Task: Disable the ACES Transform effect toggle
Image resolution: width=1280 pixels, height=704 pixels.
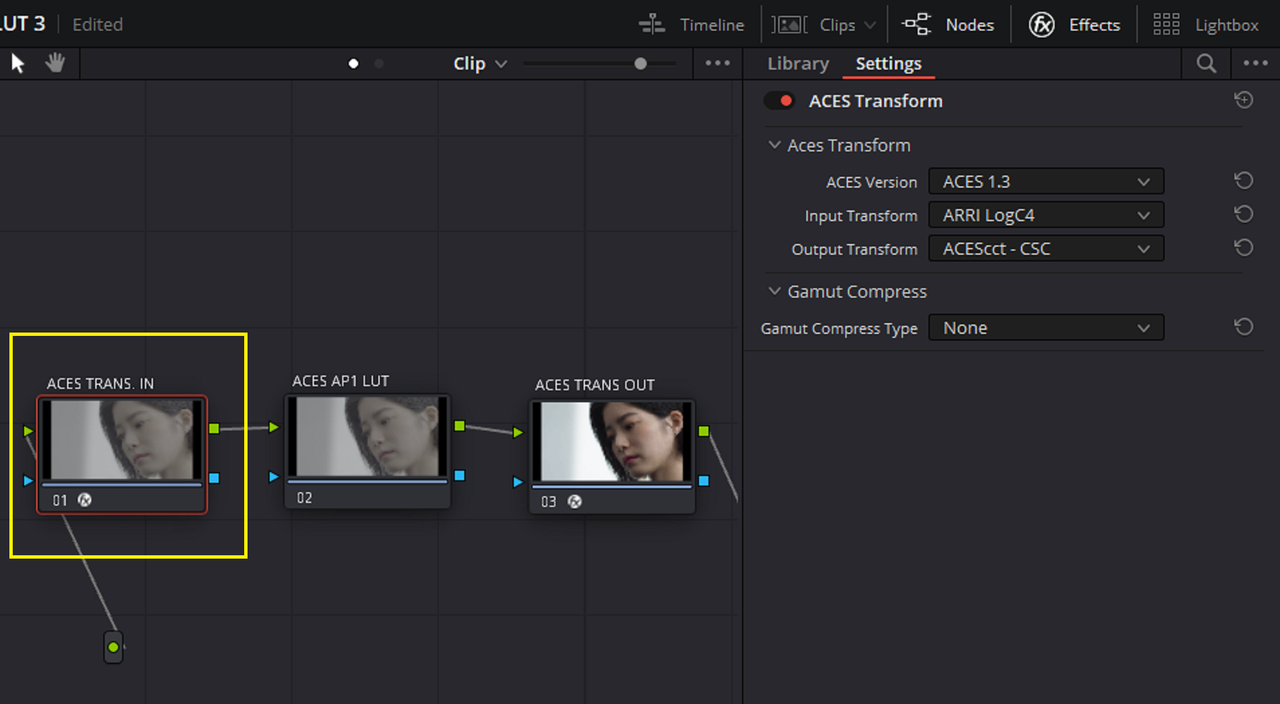Action: click(779, 100)
